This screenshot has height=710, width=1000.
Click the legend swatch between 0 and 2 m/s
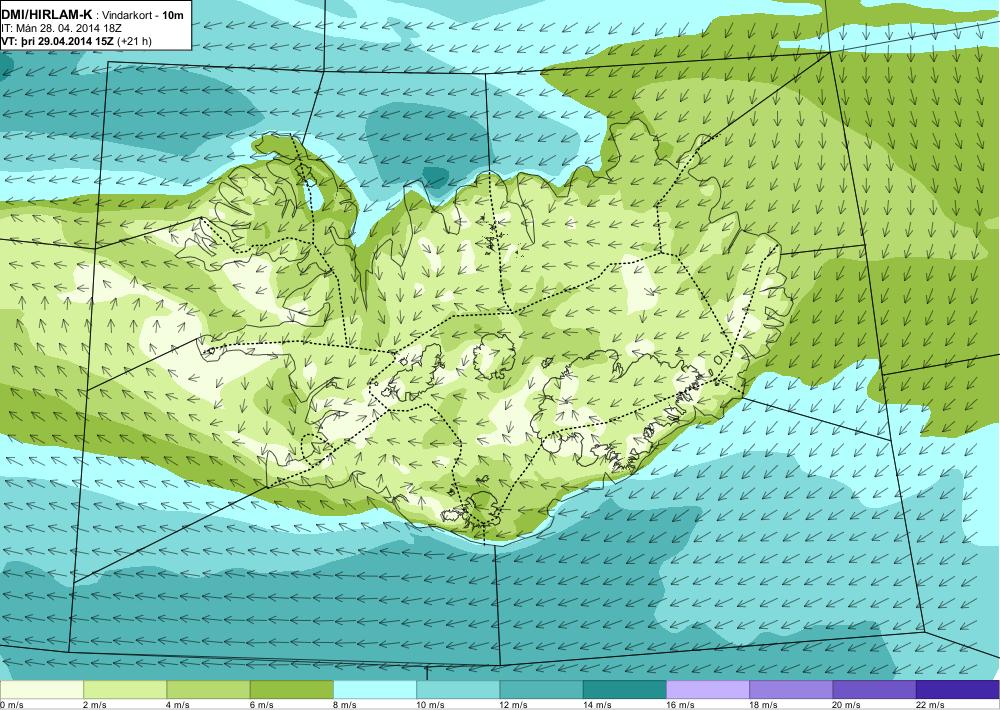click(42, 690)
